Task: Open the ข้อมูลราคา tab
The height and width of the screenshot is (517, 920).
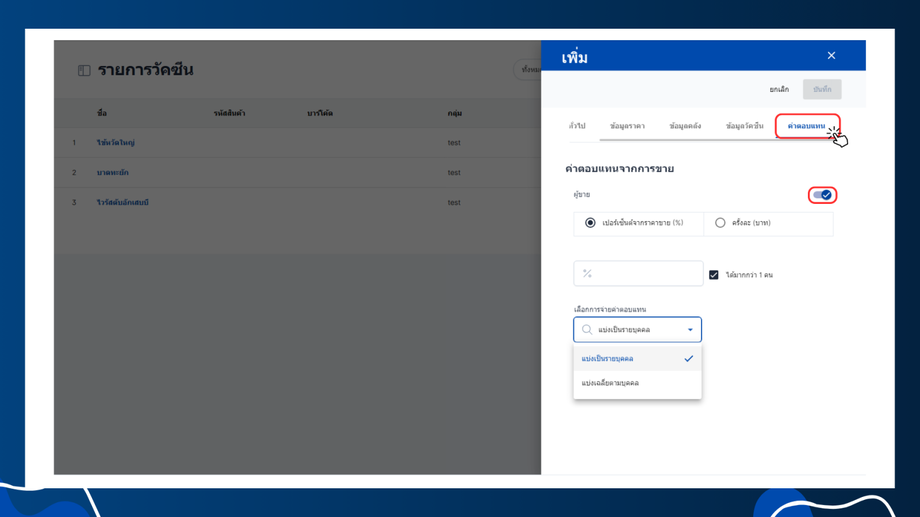Action: point(627,126)
